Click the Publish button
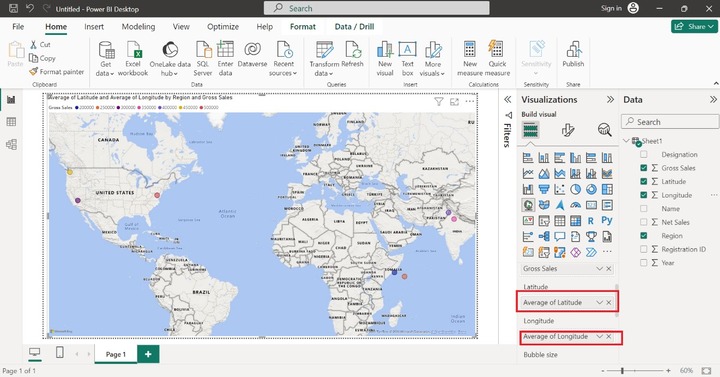The image size is (720, 377). pyautogui.click(x=573, y=55)
